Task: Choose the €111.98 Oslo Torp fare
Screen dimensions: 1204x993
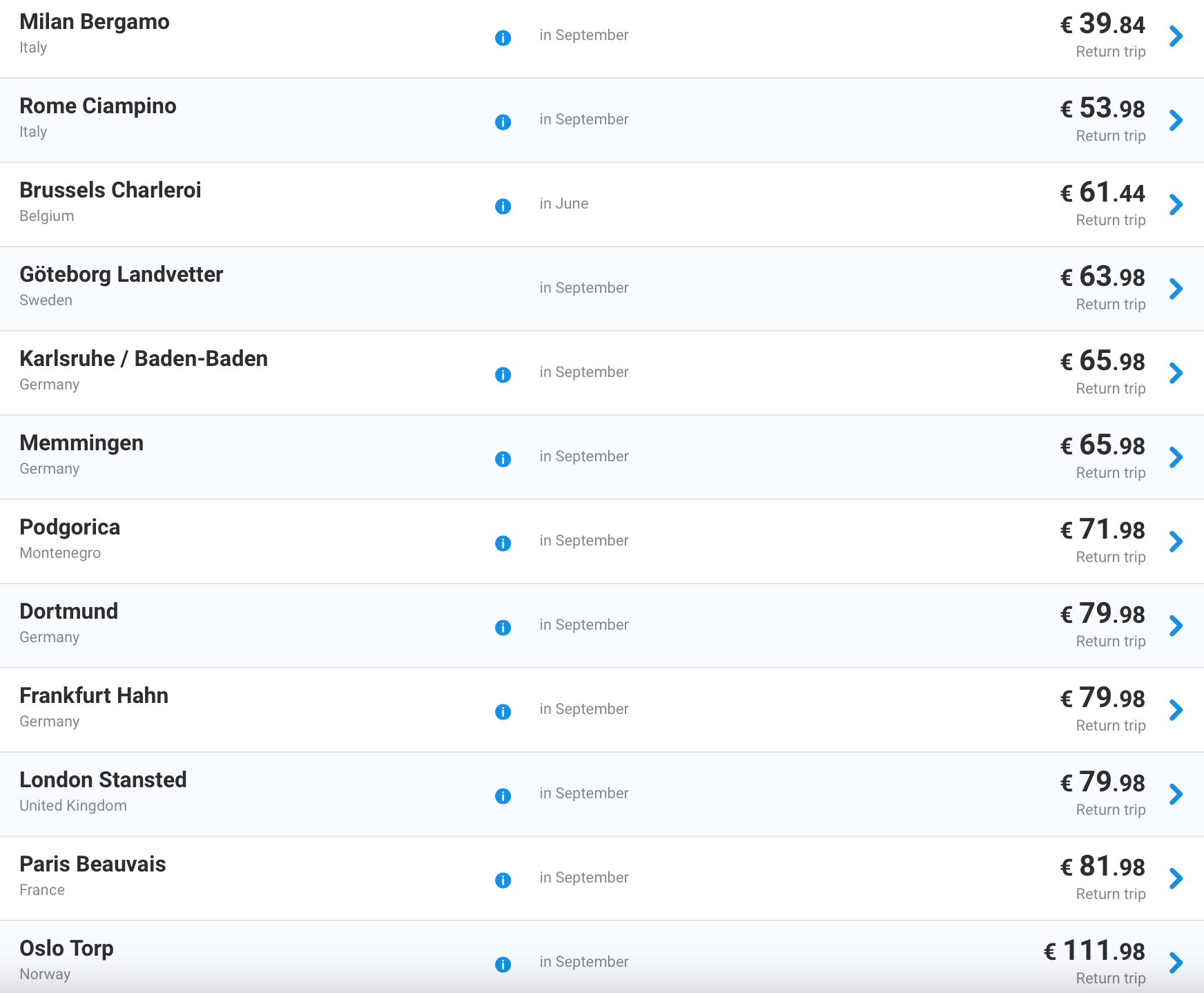Action: point(1094,951)
